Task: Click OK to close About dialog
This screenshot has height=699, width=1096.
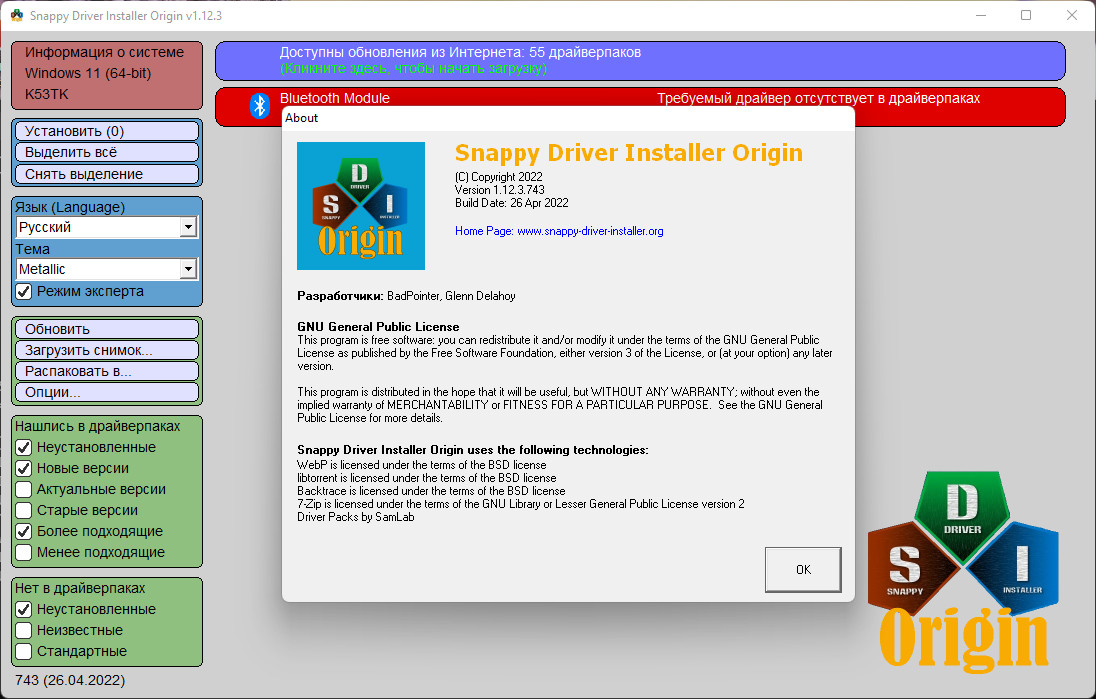Action: click(x=803, y=570)
